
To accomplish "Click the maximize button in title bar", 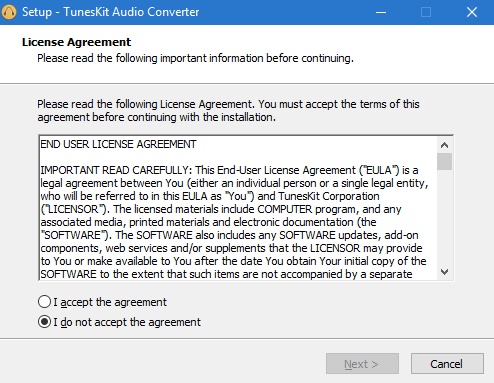I will (x=426, y=12).
